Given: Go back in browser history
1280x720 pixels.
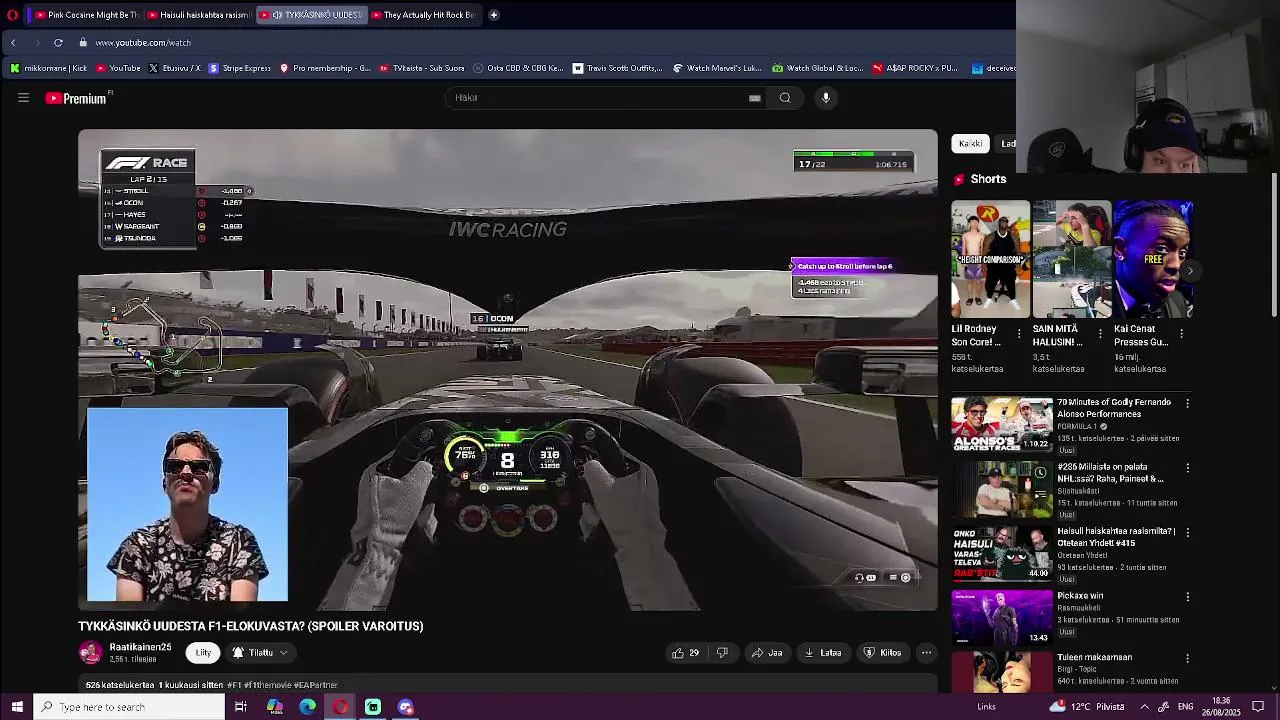Looking at the screenshot, I should [13, 42].
